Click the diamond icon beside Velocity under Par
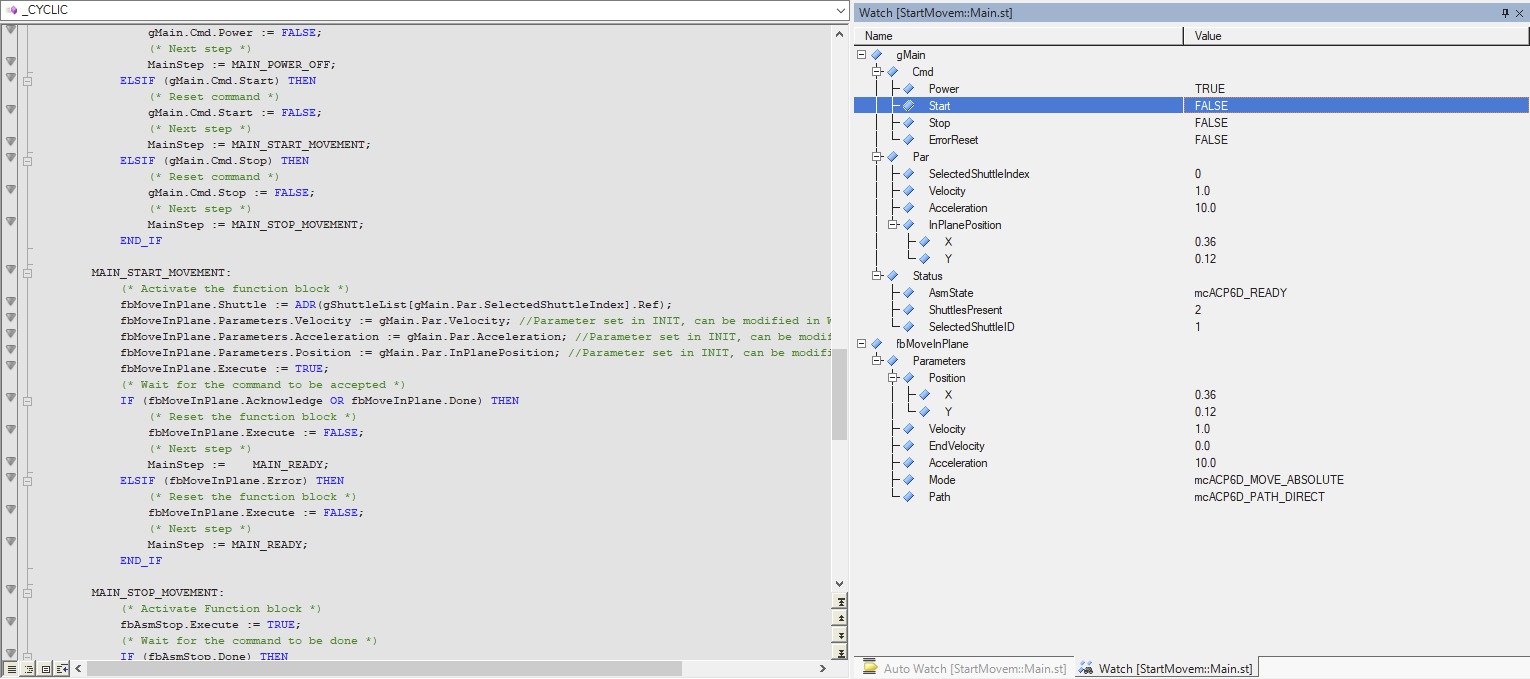Viewport: 1530px width, 679px height. pos(908,191)
